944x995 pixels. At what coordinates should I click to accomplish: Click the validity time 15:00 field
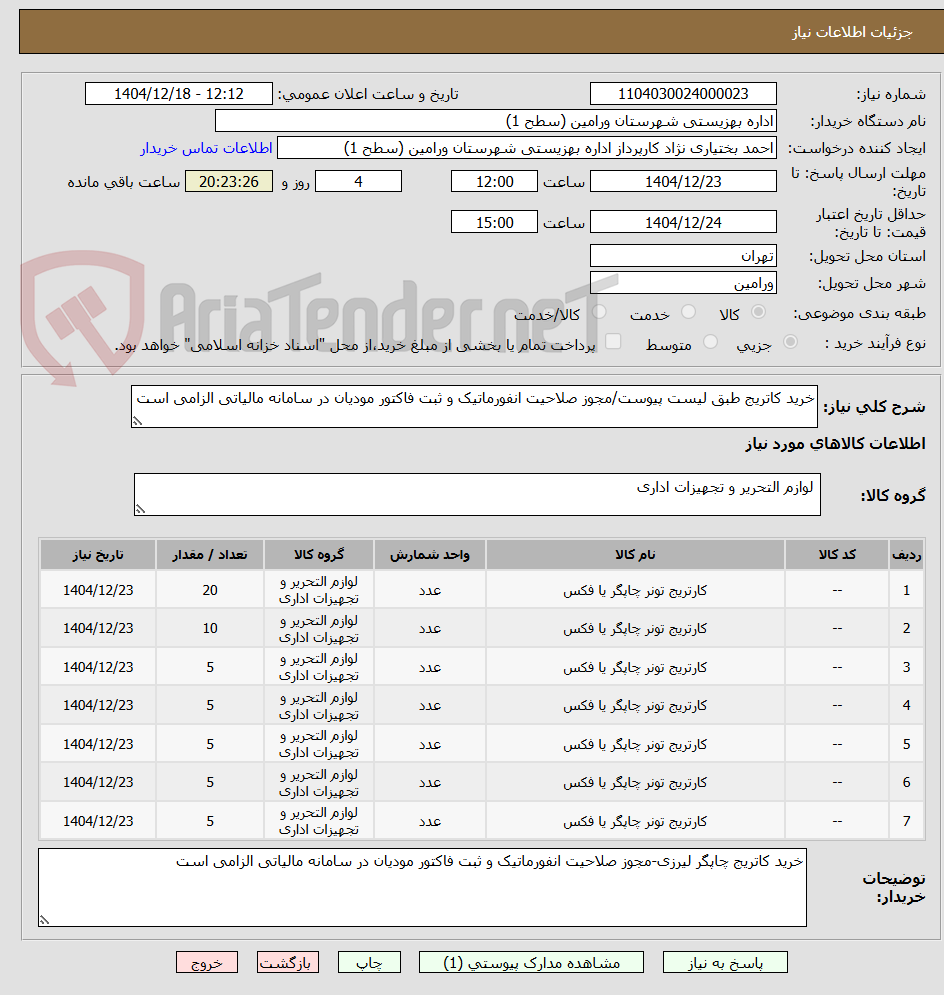[x=494, y=222]
